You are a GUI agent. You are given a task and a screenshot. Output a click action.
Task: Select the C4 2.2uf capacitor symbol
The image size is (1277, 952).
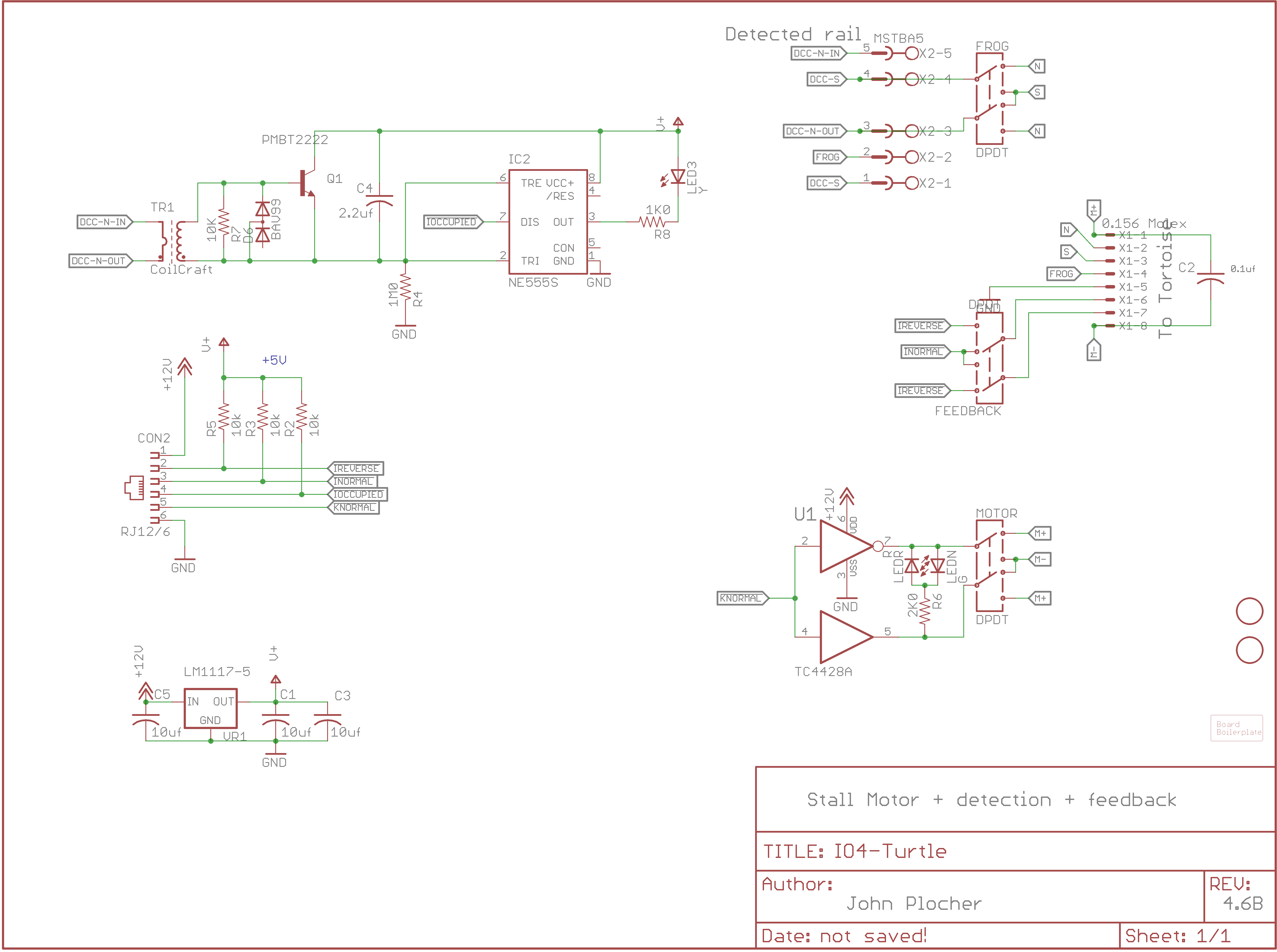point(379,200)
